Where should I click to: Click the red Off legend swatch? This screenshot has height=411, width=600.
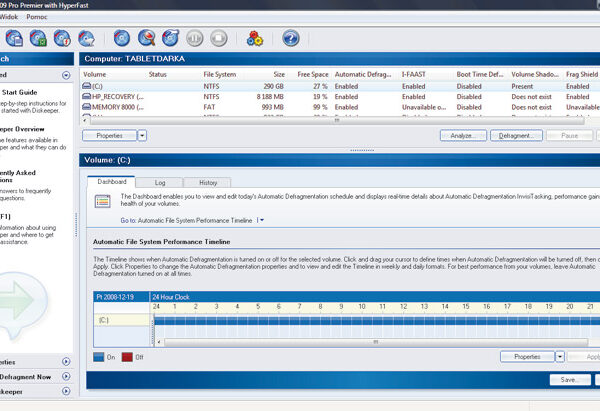pos(126,356)
